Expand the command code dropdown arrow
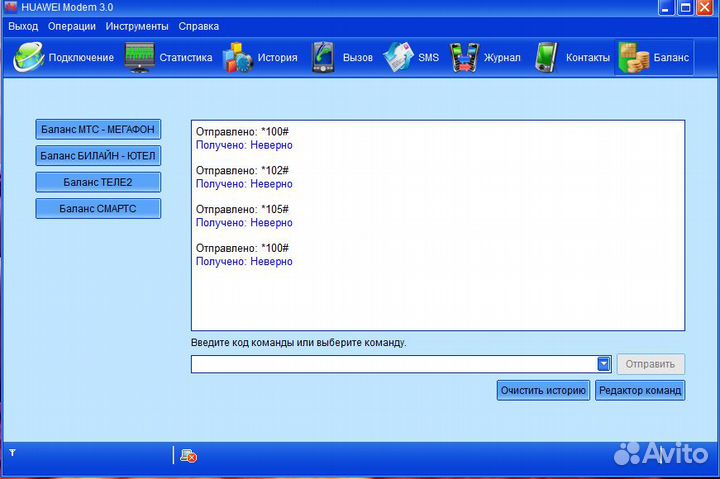The height and width of the screenshot is (479, 720). click(x=604, y=364)
